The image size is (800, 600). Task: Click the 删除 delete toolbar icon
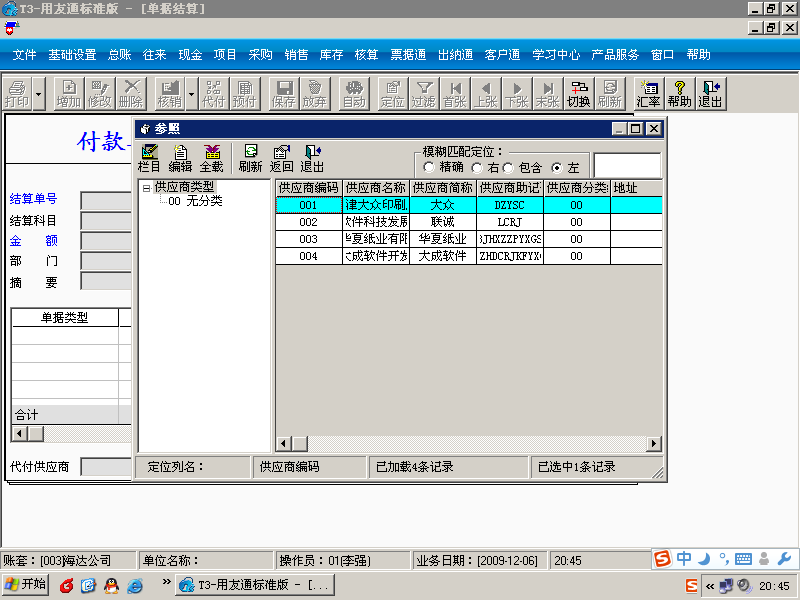click(131, 94)
